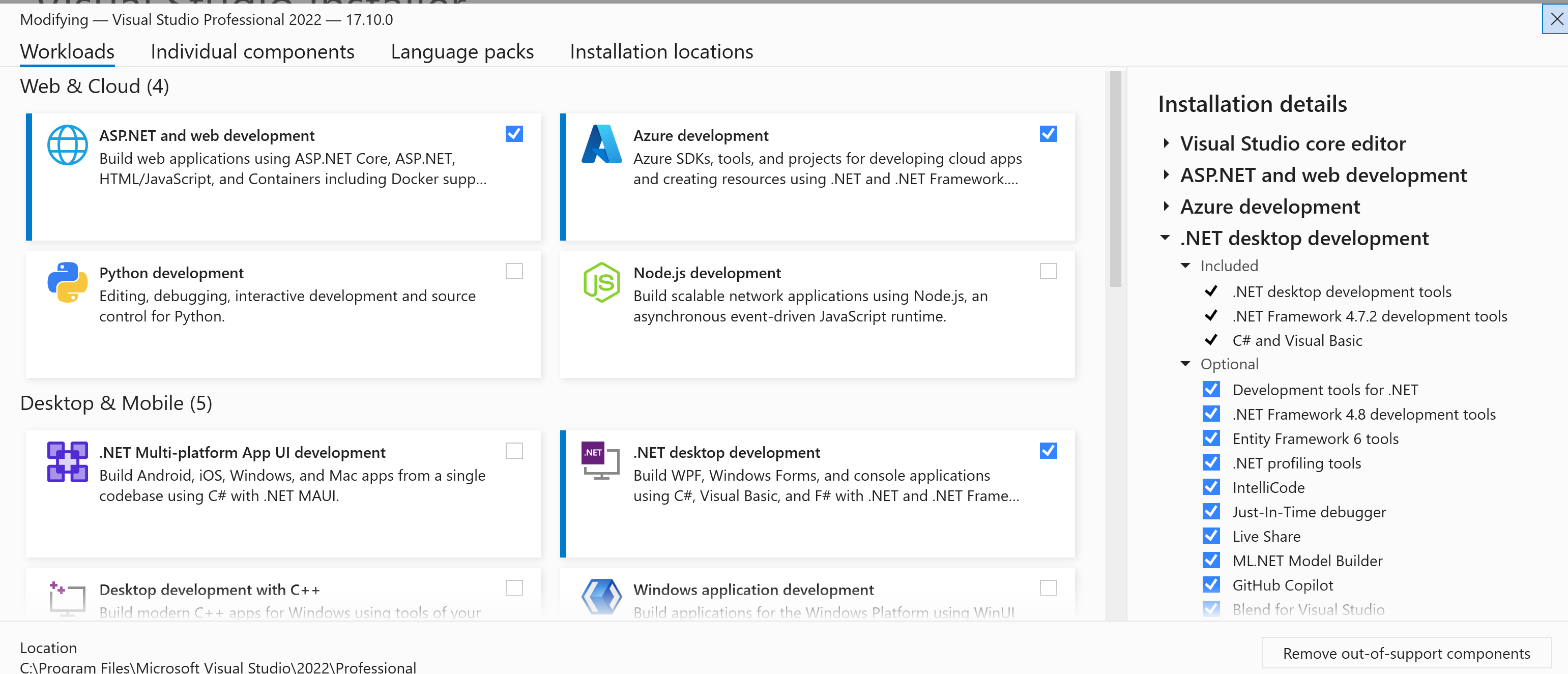Viewport: 1568px width, 674px height.
Task: Uncheck the Azure development workload
Action: [1048, 134]
